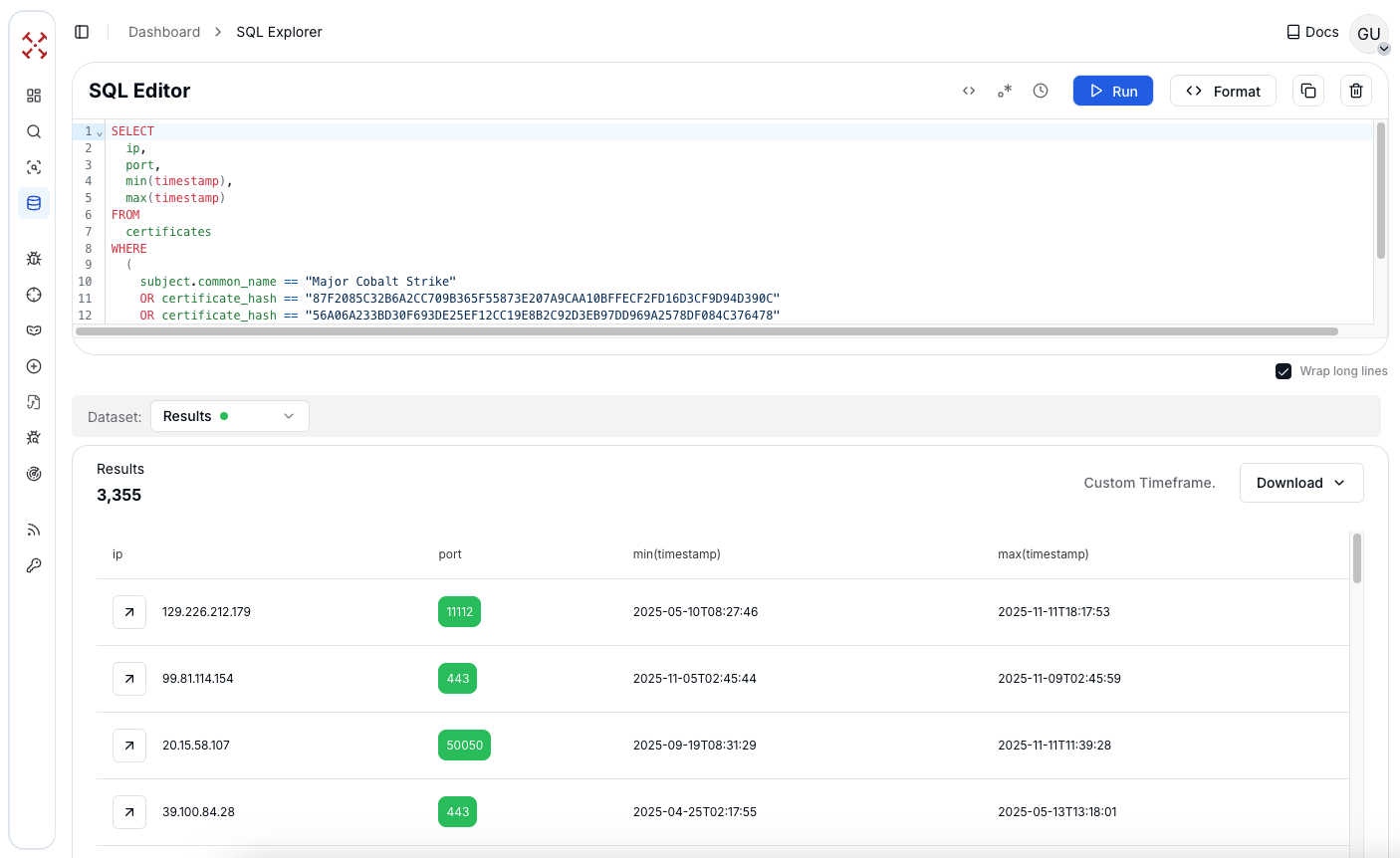The image size is (1400, 858).
Task: Format the SQL query
Action: 1223,91
